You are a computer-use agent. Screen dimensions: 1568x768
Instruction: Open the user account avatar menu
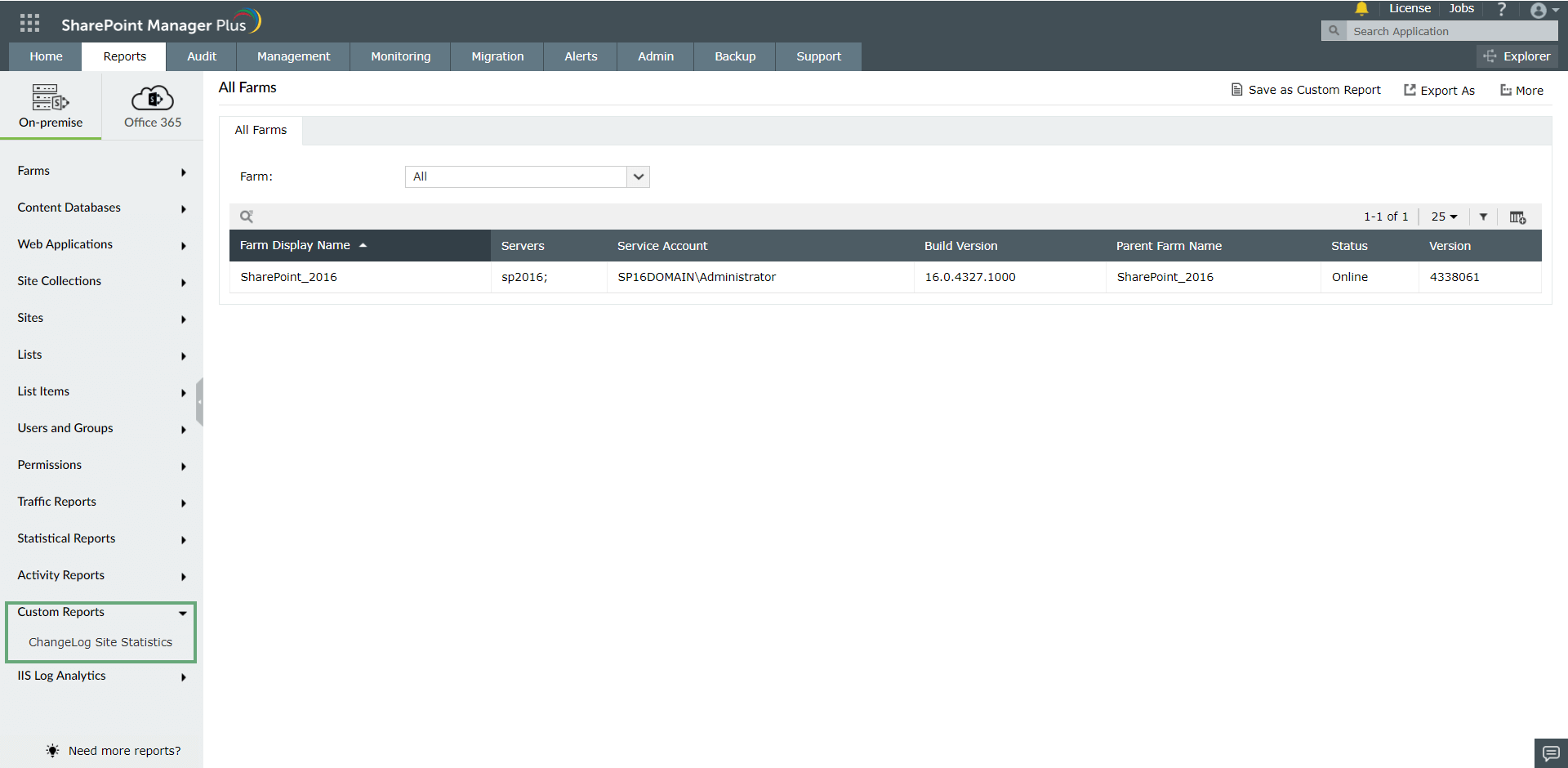pyautogui.click(x=1543, y=11)
